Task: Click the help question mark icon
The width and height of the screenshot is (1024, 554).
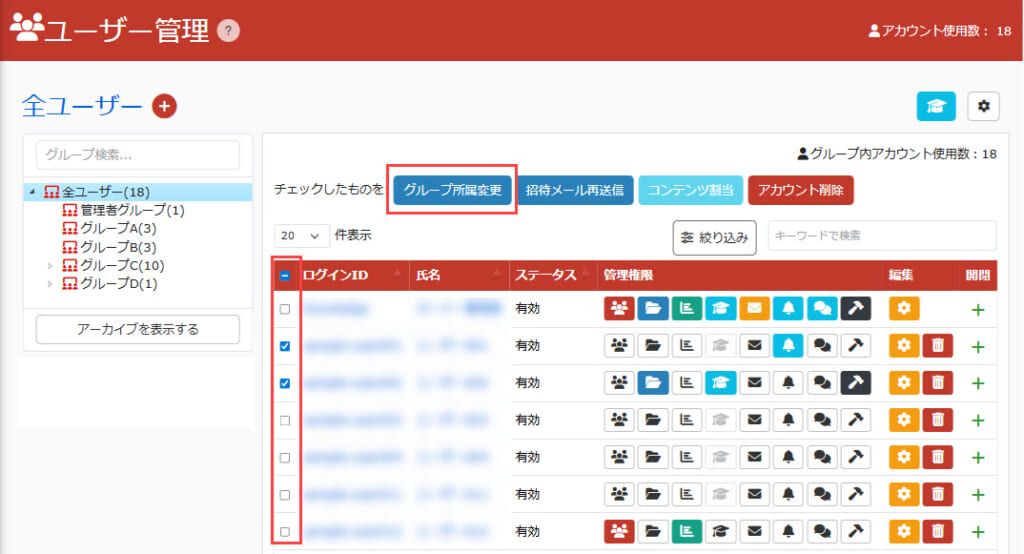Action: (228, 31)
